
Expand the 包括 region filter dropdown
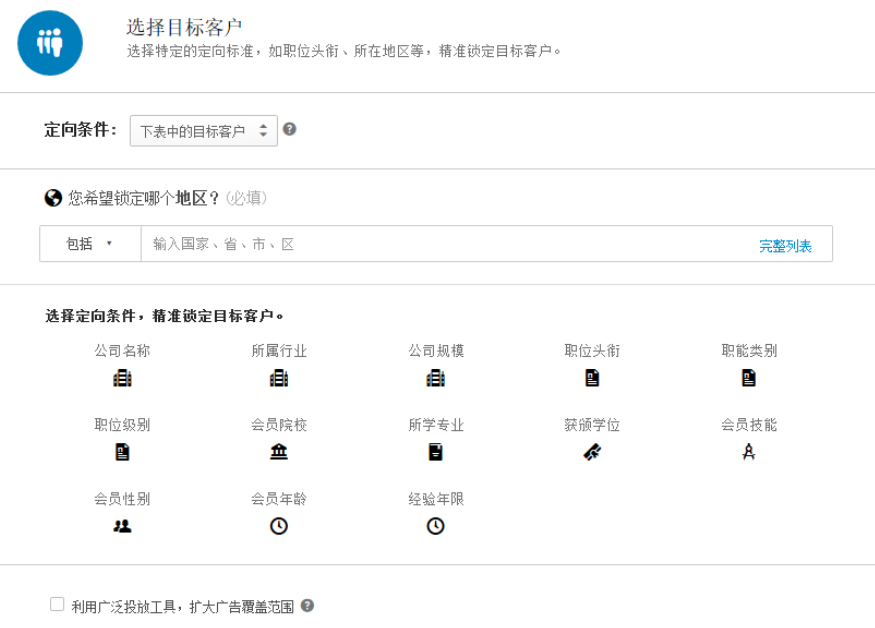click(x=90, y=244)
